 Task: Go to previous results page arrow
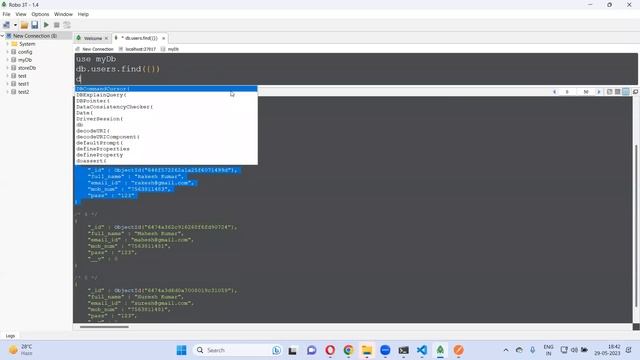555,92
